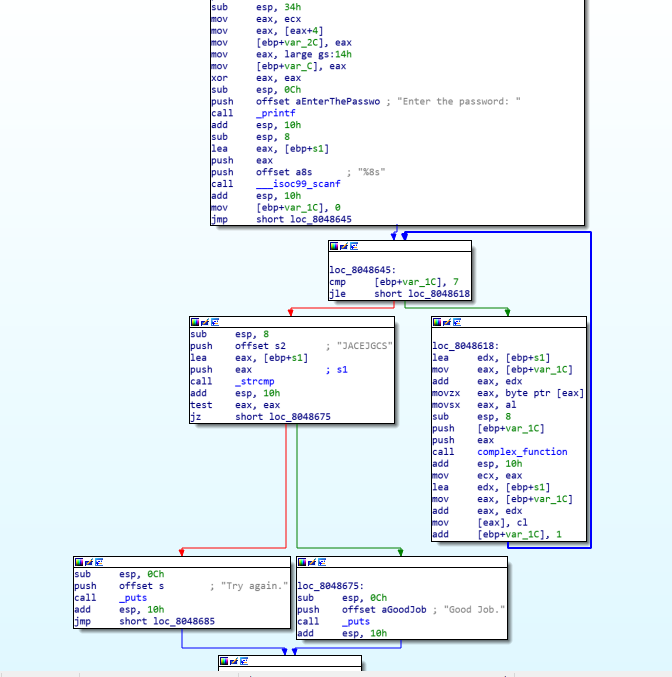Click the node color icon on loc_8048645 block
The height and width of the screenshot is (677, 672).
click(334, 246)
